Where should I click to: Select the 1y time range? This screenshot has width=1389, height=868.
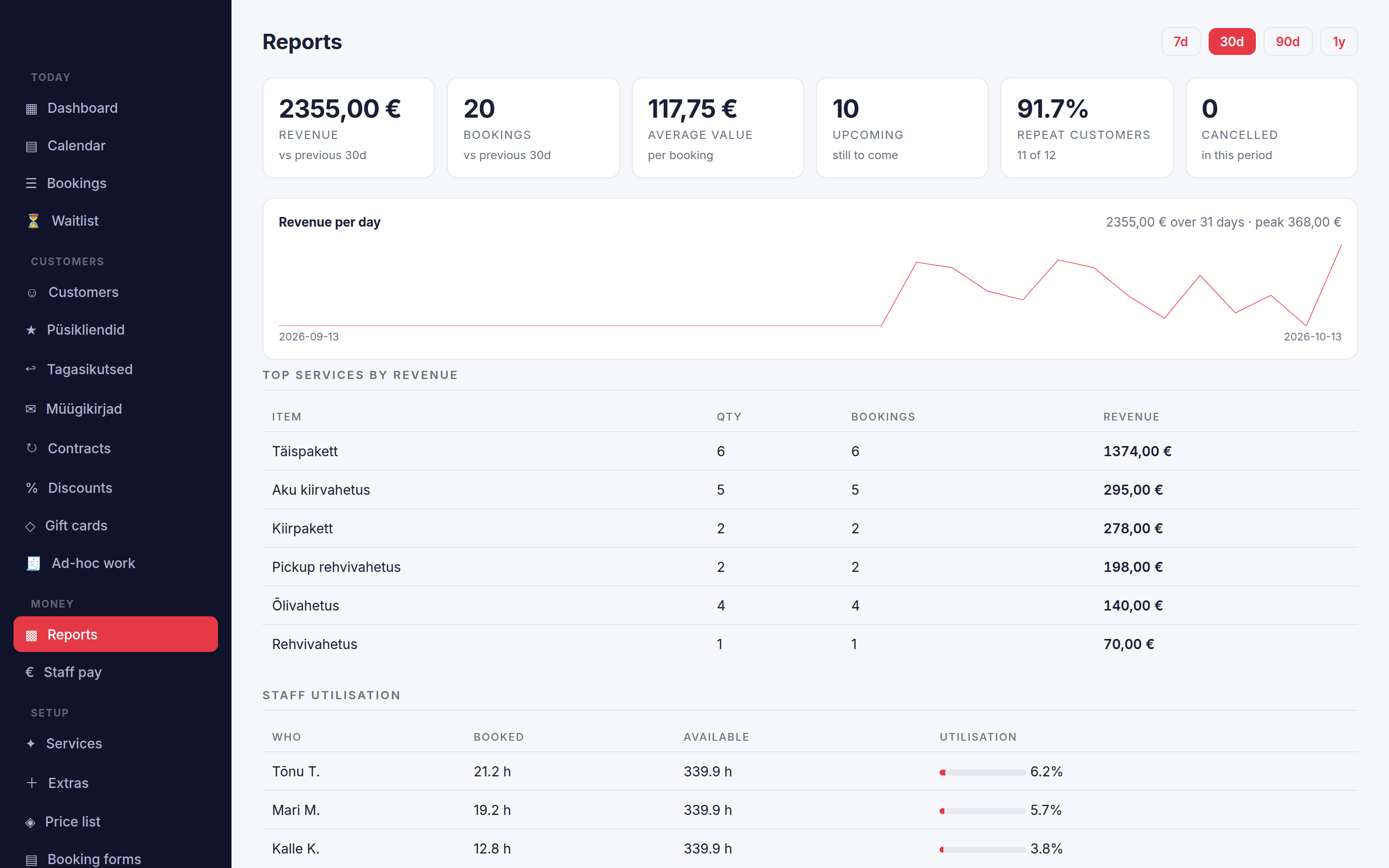(1338, 42)
